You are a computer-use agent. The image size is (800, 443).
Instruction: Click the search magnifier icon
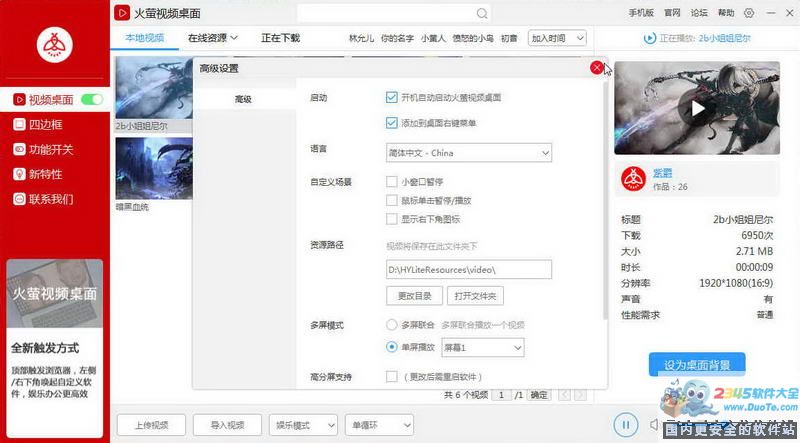pyautogui.click(x=482, y=14)
